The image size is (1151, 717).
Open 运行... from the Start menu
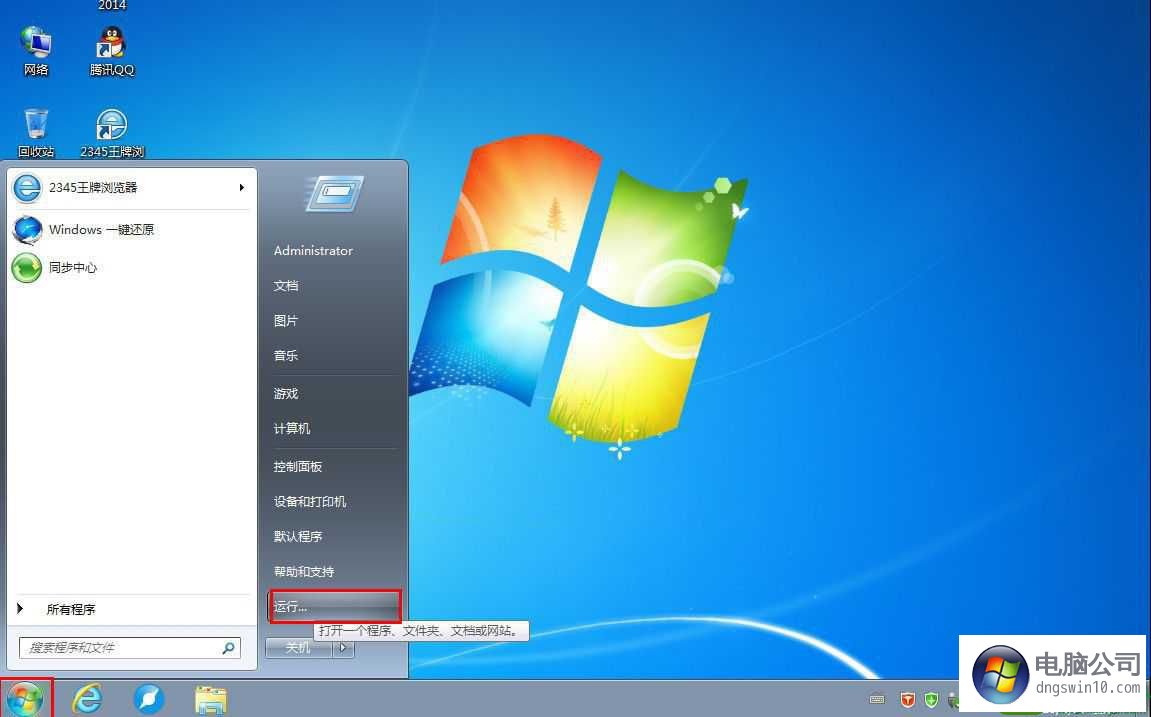tap(335, 607)
